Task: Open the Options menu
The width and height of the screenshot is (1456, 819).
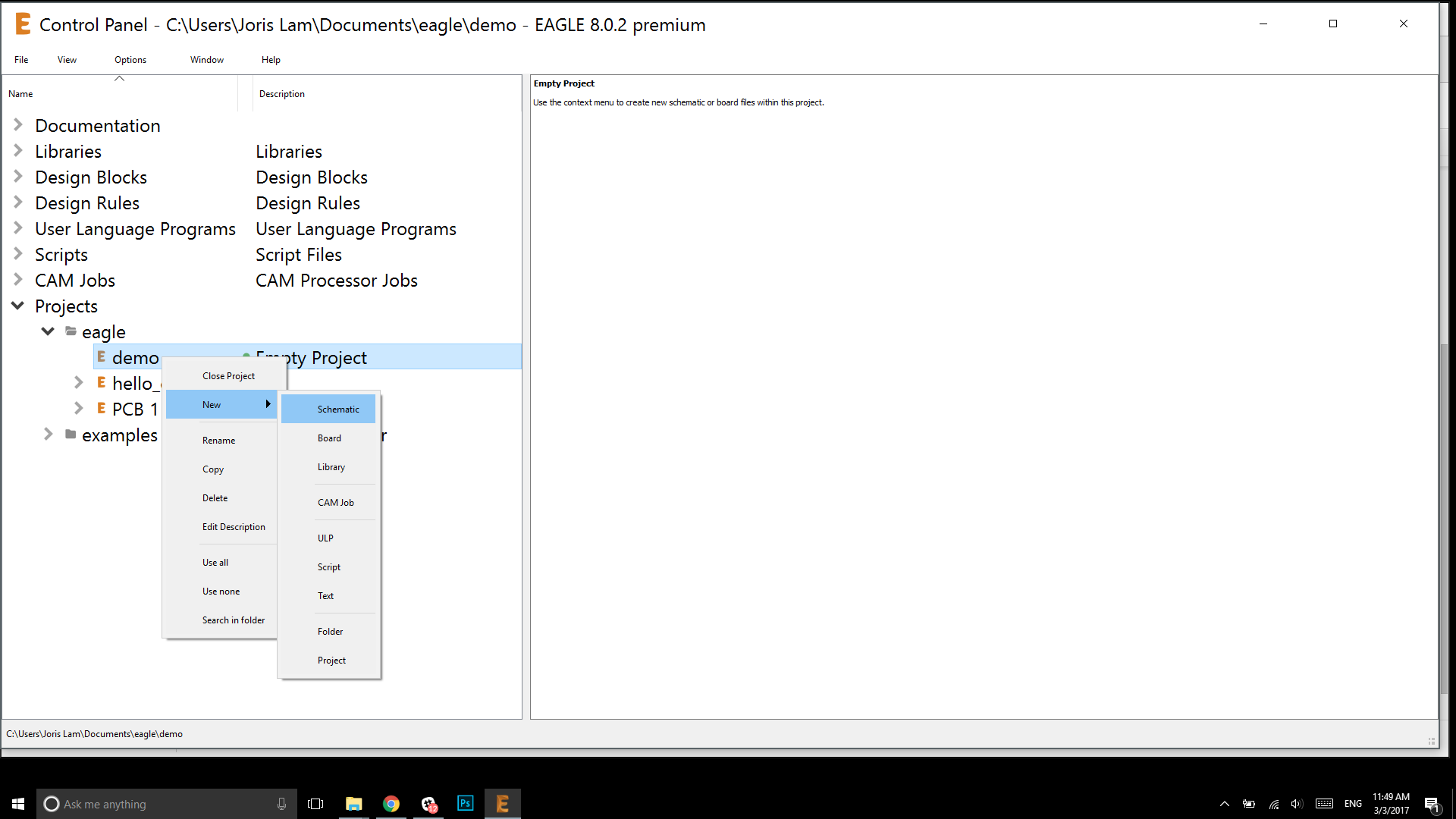Action: (130, 60)
